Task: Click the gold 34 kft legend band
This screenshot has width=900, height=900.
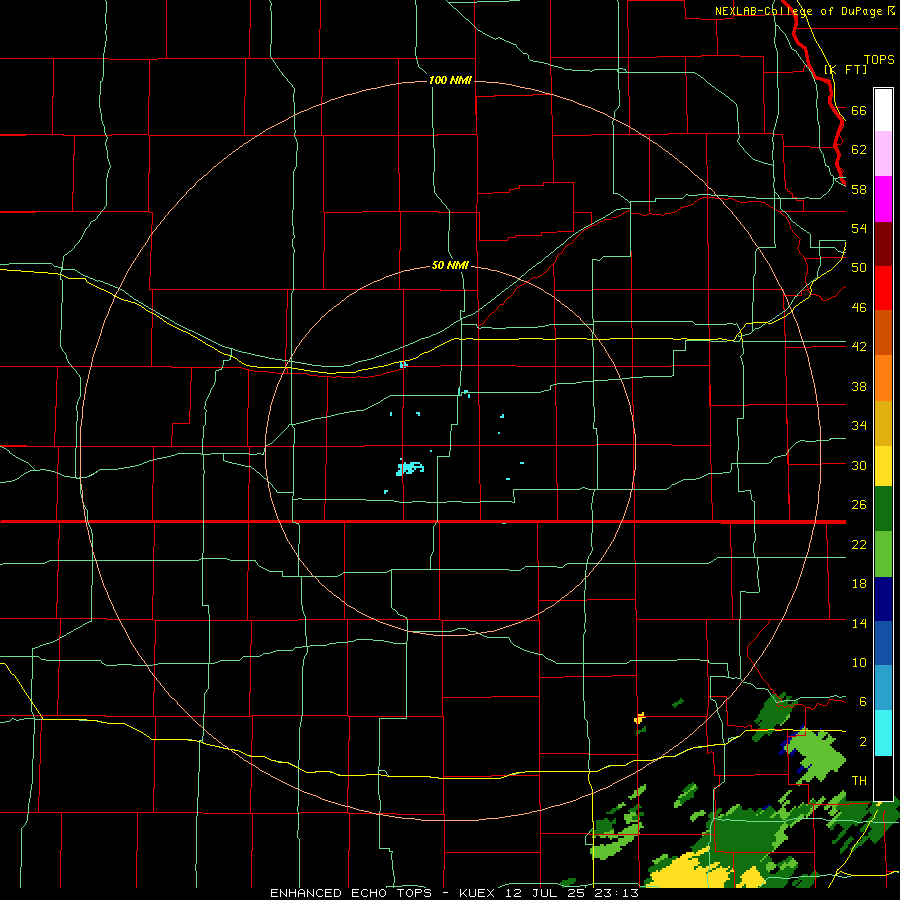Action: click(x=883, y=423)
